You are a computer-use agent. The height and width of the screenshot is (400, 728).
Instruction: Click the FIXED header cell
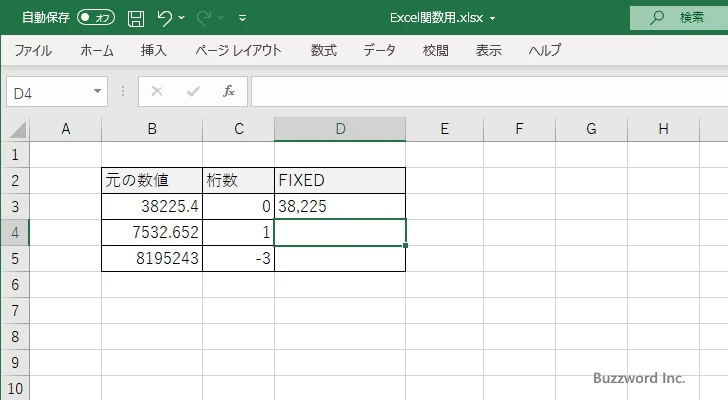(x=340, y=181)
